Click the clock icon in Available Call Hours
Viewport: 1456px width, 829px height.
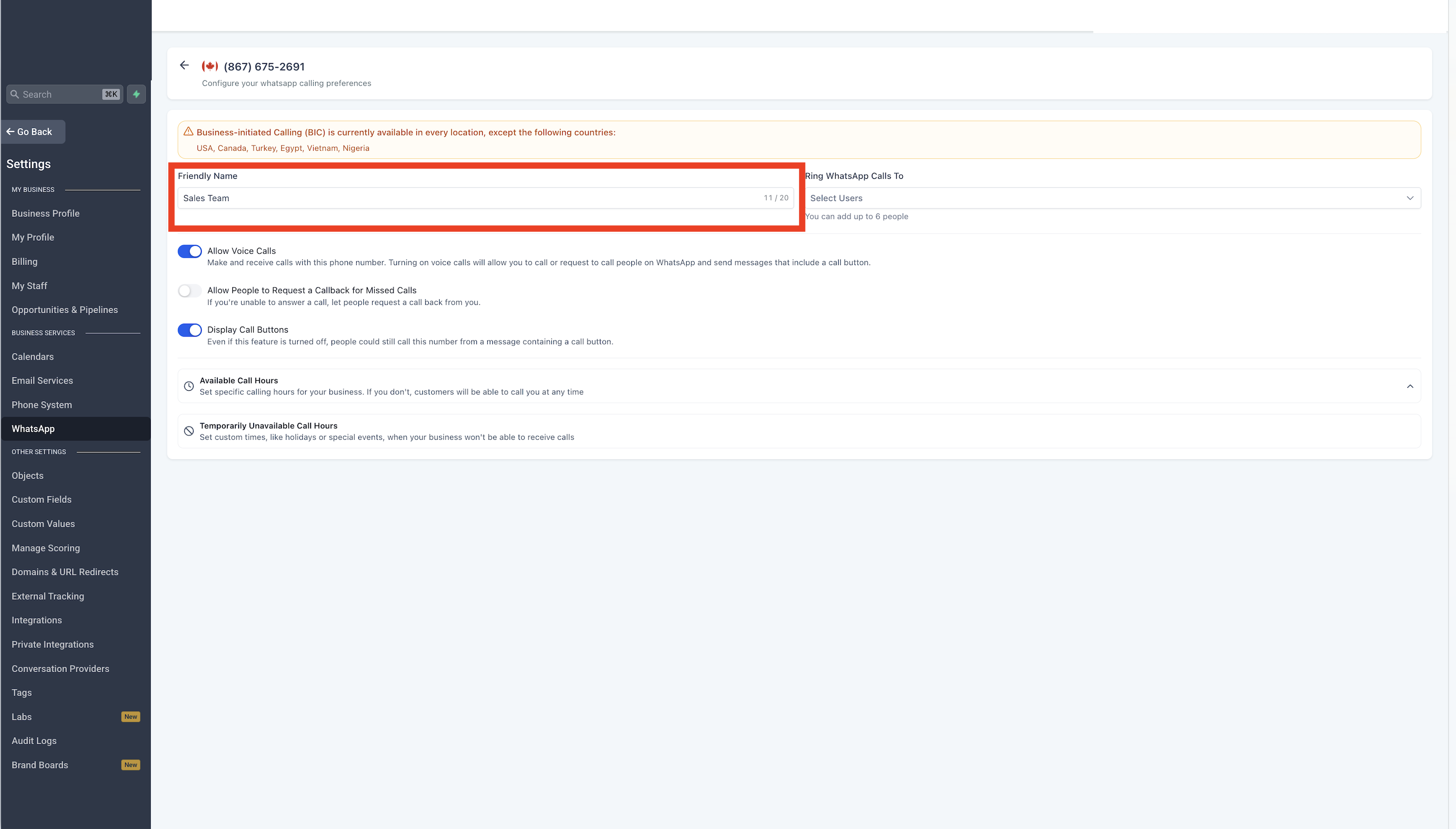coord(189,386)
